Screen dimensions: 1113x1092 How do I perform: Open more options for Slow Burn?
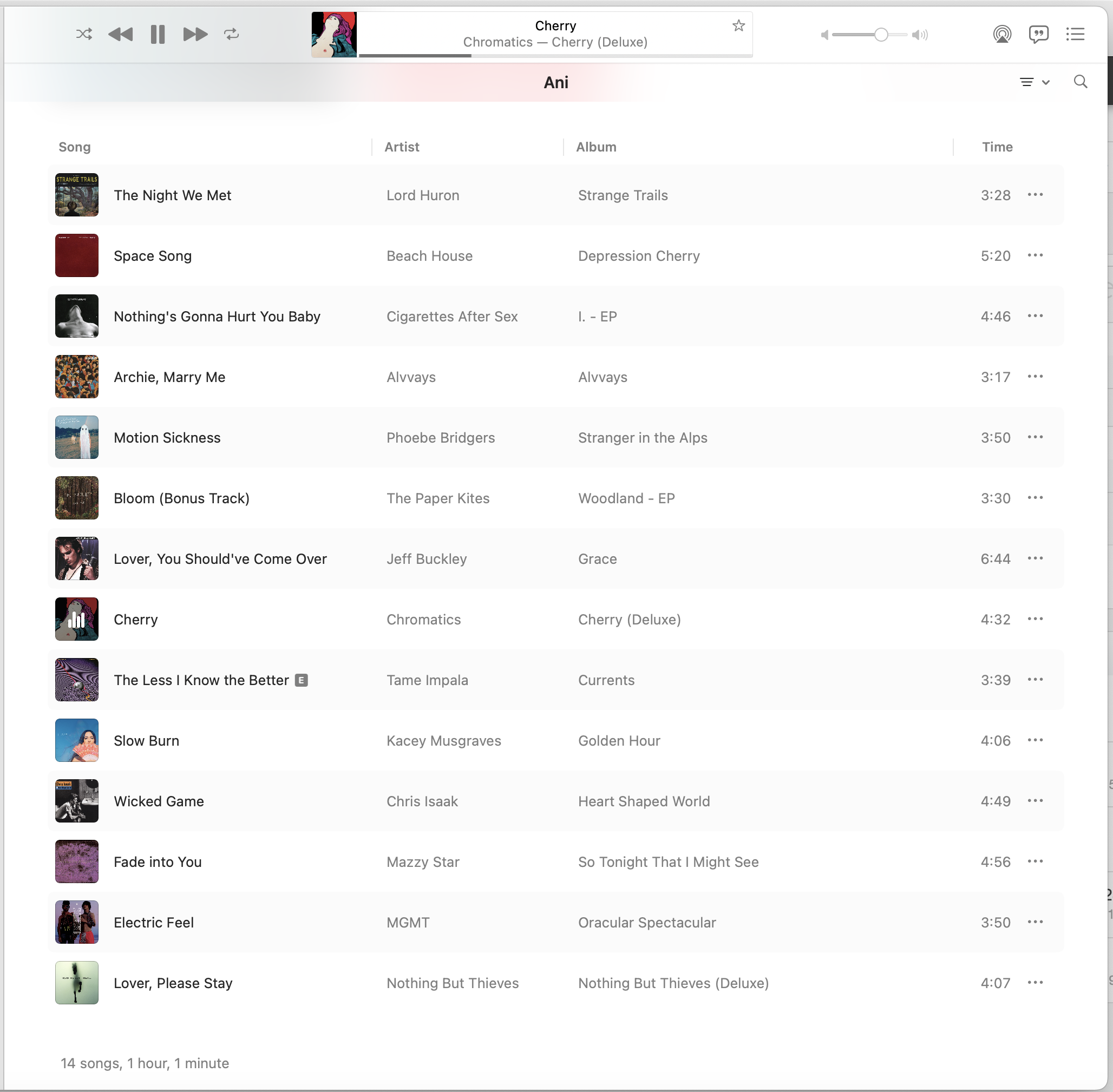1035,740
